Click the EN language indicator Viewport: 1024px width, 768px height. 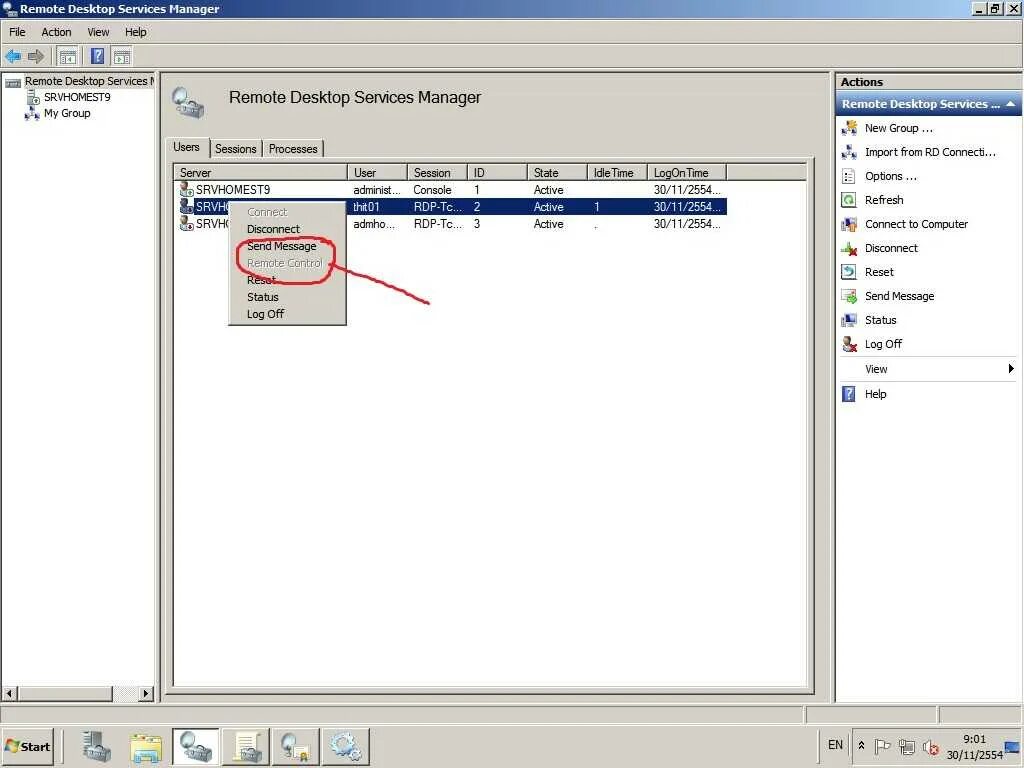[835, 745]
